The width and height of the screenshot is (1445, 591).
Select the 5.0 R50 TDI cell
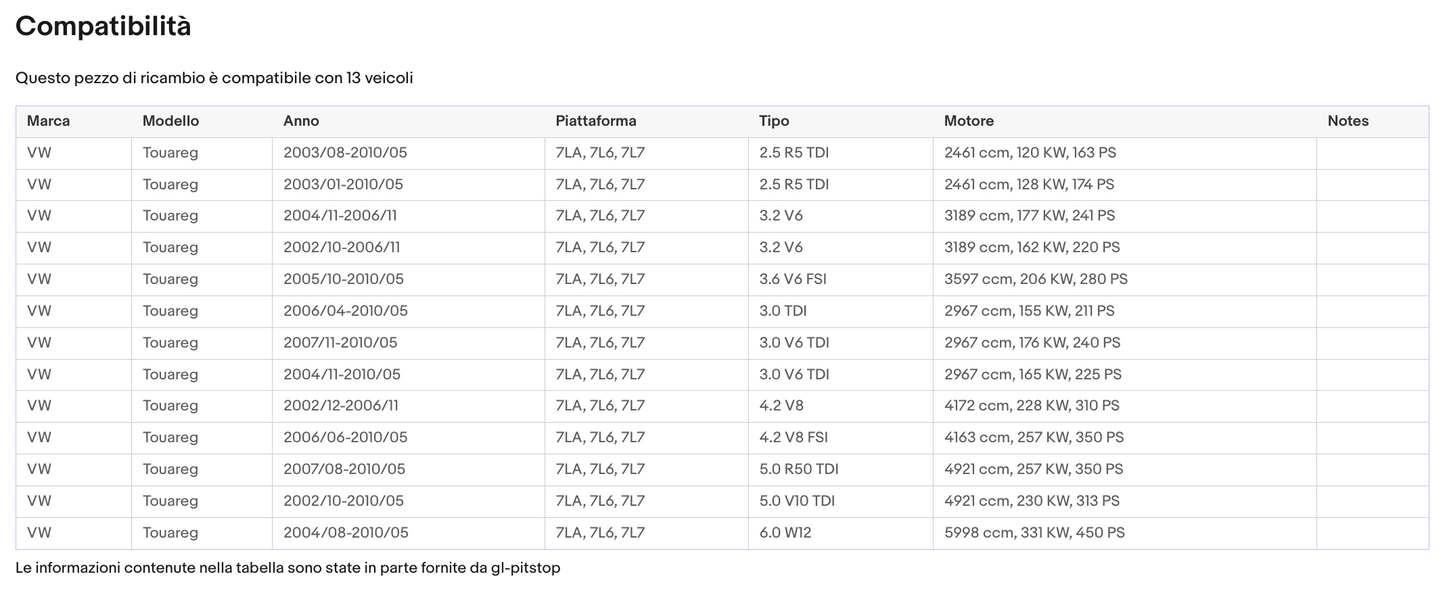pyautogui.click(x=798, y=469)
